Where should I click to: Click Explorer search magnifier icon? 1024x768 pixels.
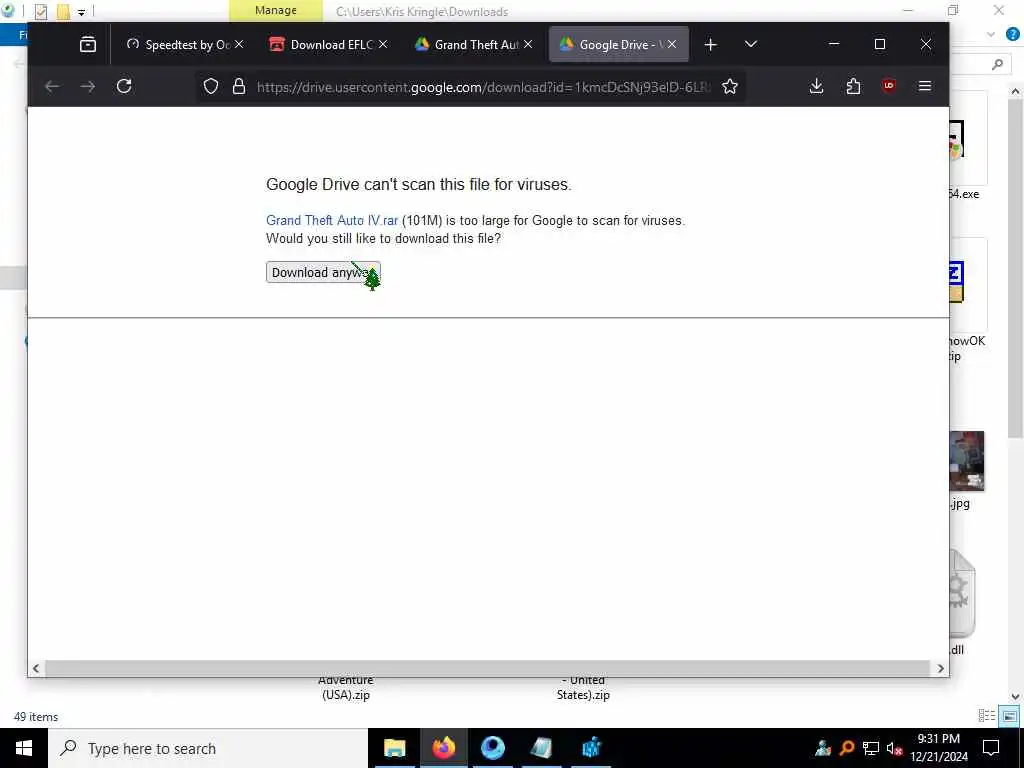point(997,64)
